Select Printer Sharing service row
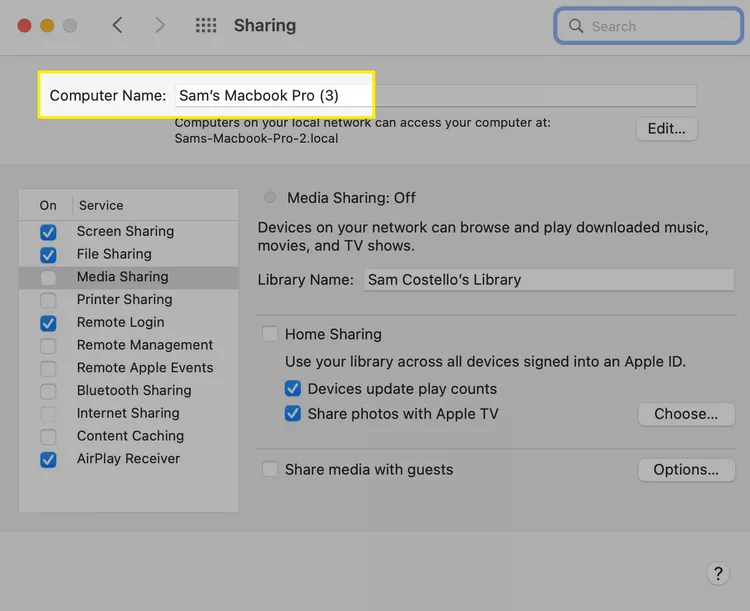Viewport: 750px width, 611px height. coord(128,300)
